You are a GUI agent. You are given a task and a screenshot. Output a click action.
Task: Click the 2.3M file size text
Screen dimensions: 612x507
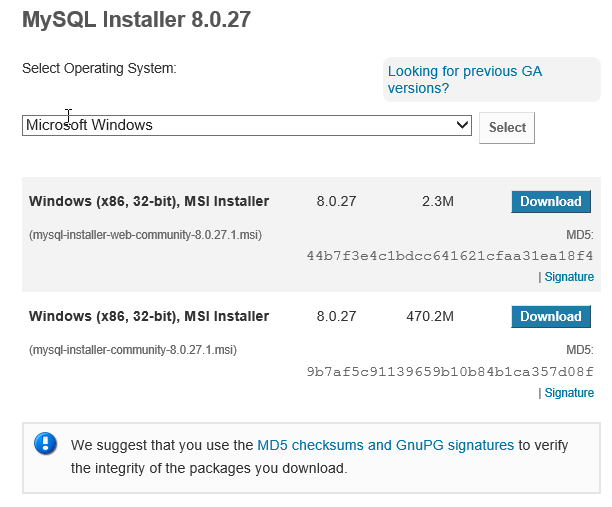[x=438, y=201]
